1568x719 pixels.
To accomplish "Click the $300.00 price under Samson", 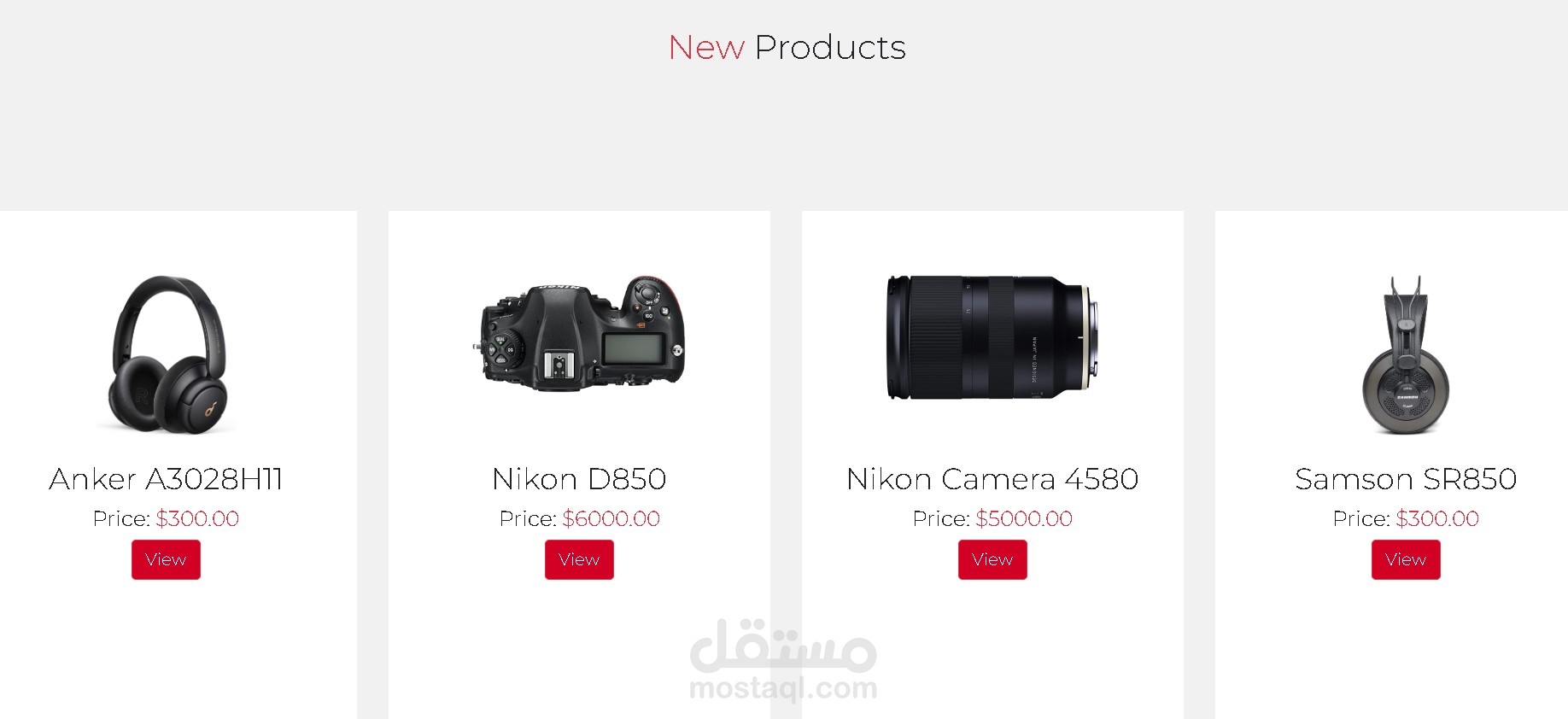I will tap(1437, 518).
